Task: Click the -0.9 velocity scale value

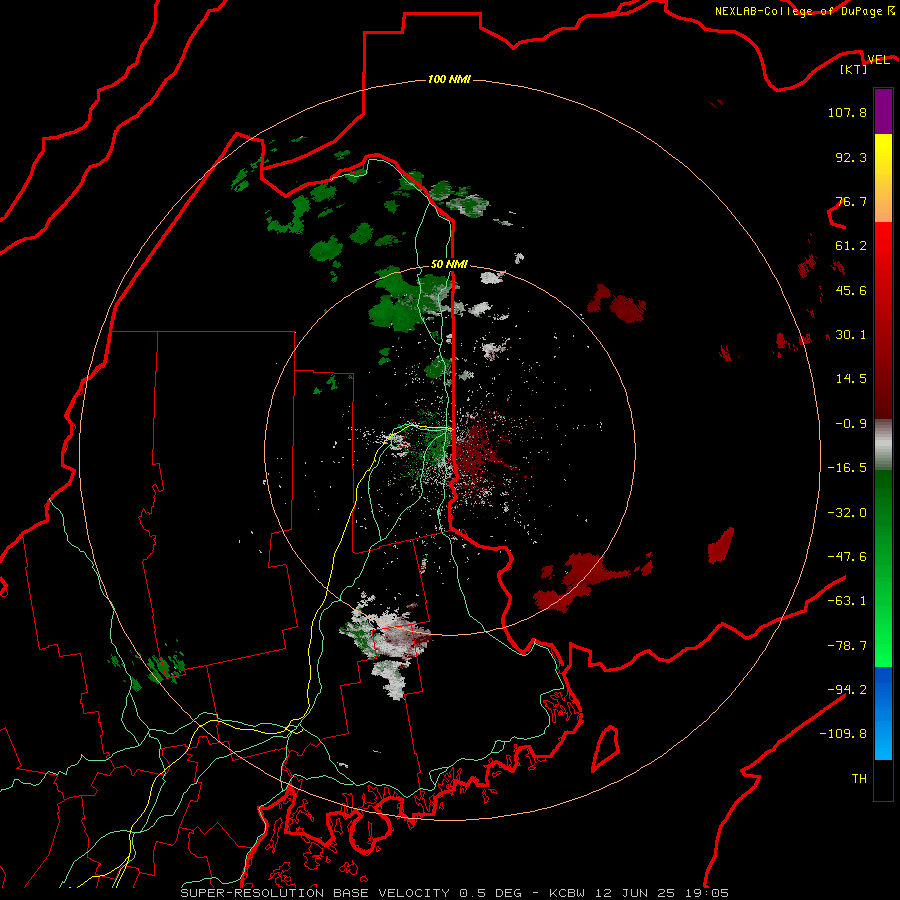Action: pyautogui.click(x=851, y=424)
